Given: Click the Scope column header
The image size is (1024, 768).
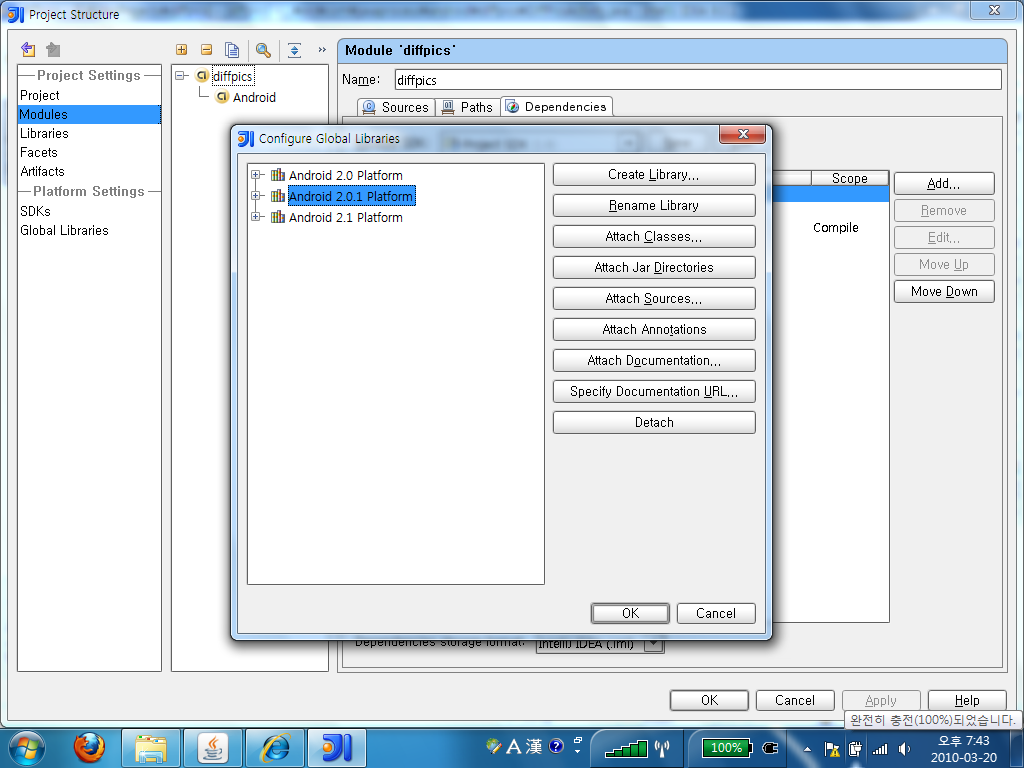Looking at the screenshot, I should click(850, 178).
